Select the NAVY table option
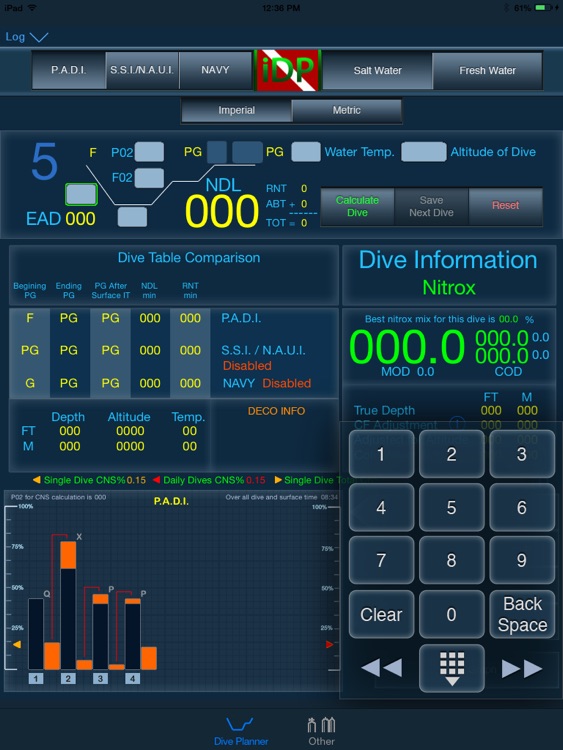563x750 pixels. 215,70
